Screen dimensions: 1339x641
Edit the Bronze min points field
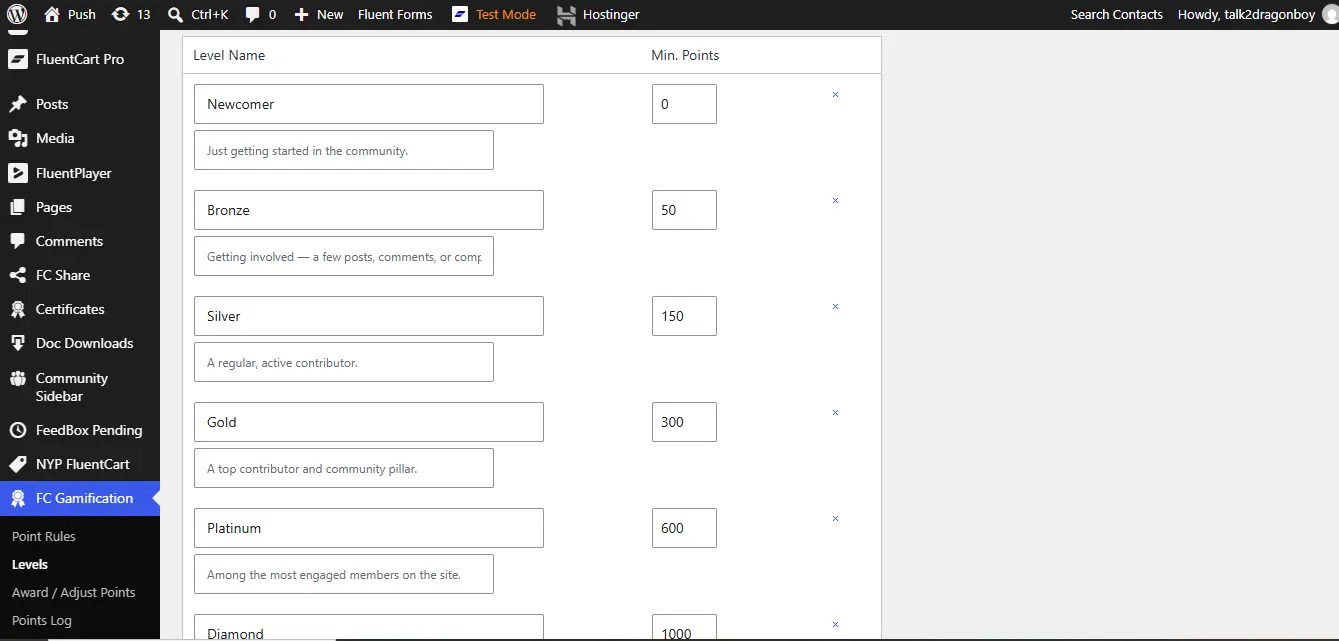coord(684,210)
